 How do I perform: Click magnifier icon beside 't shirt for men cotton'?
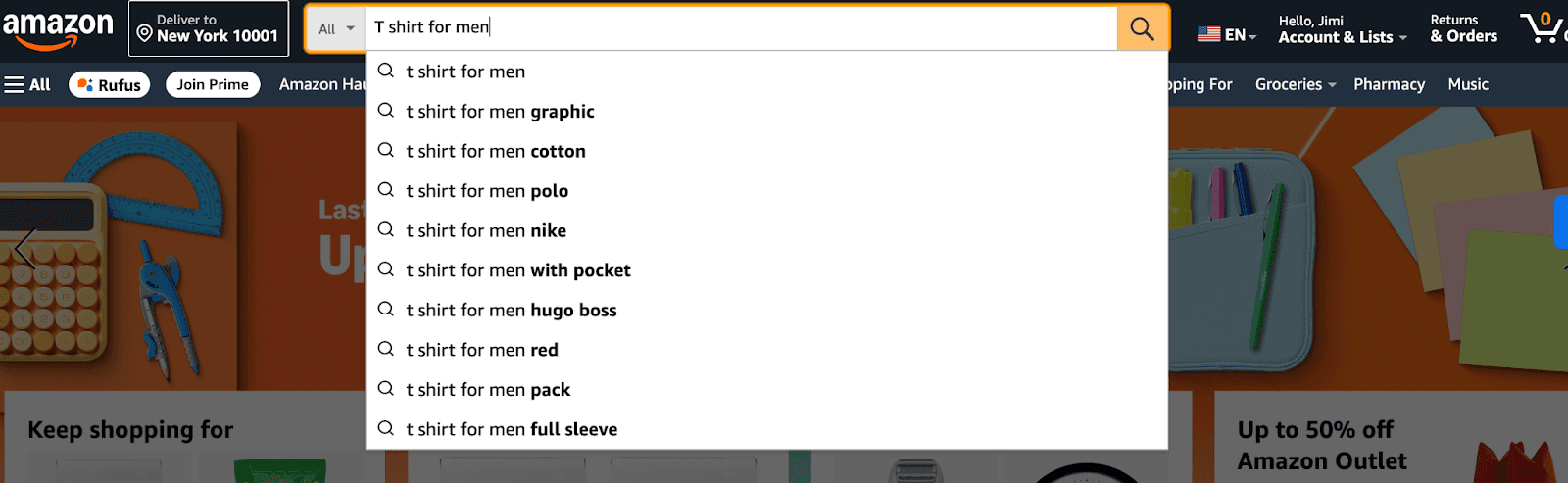coord(386,150)
